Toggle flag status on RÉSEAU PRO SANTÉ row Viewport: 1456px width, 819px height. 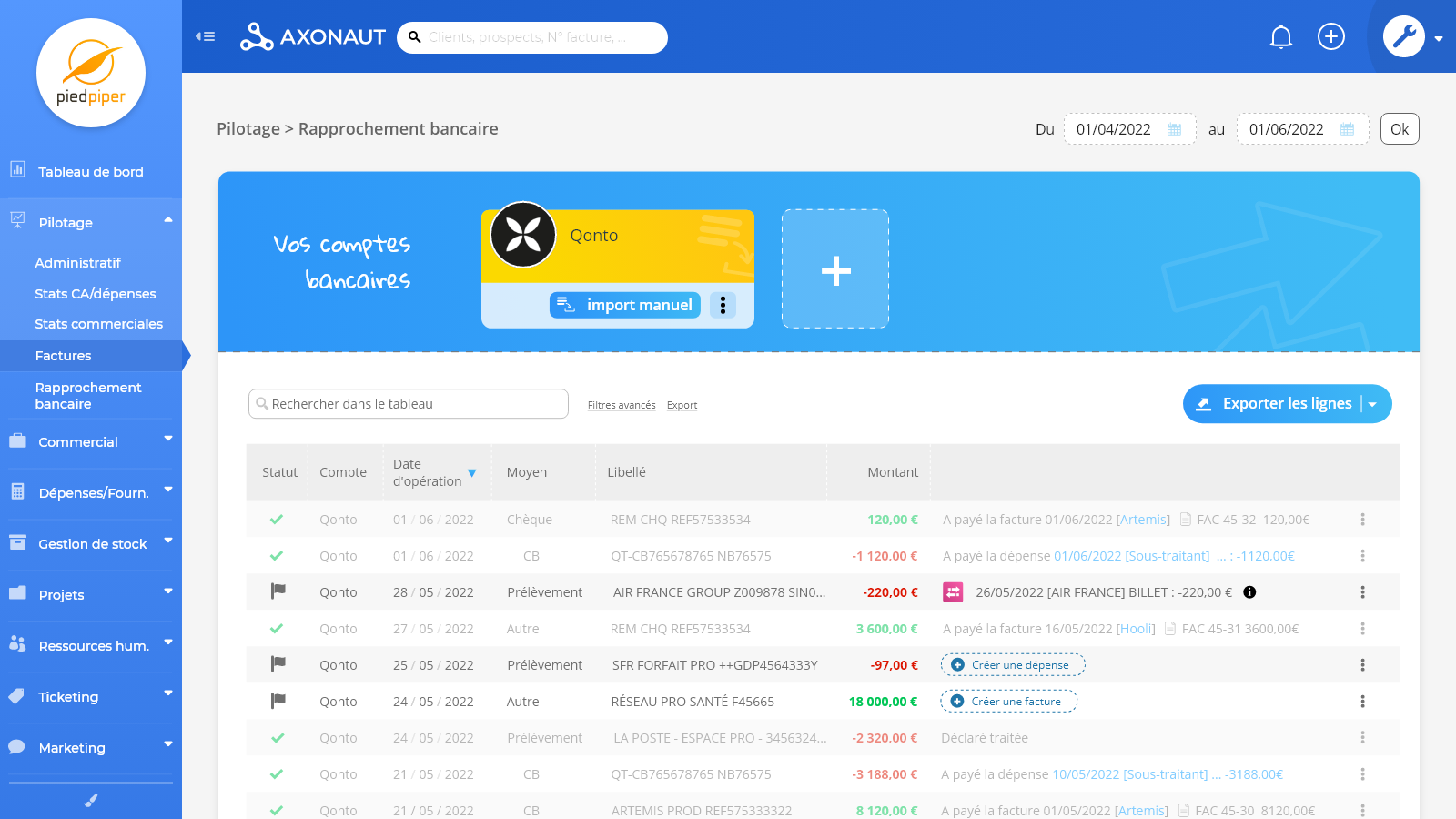coord(278,701)
